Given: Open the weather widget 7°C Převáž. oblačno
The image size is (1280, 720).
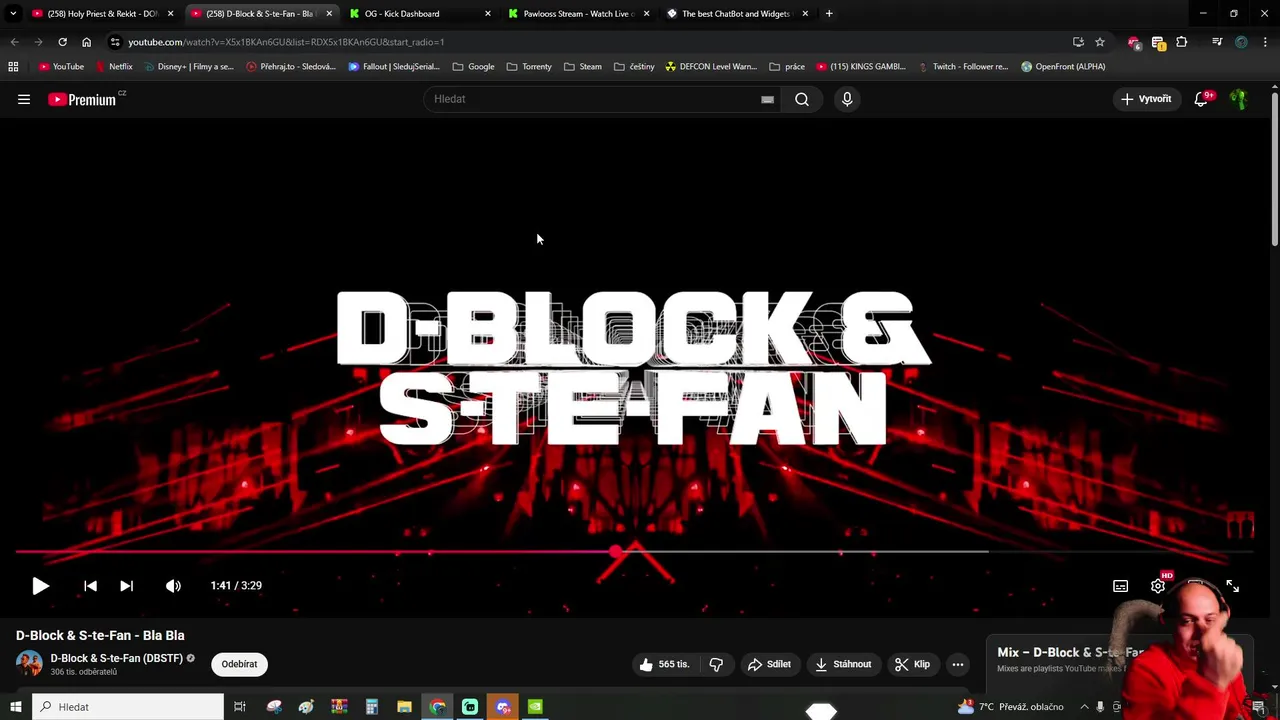Looking at the screenshot, I should pyautogui.click(x=1011, y=707).
